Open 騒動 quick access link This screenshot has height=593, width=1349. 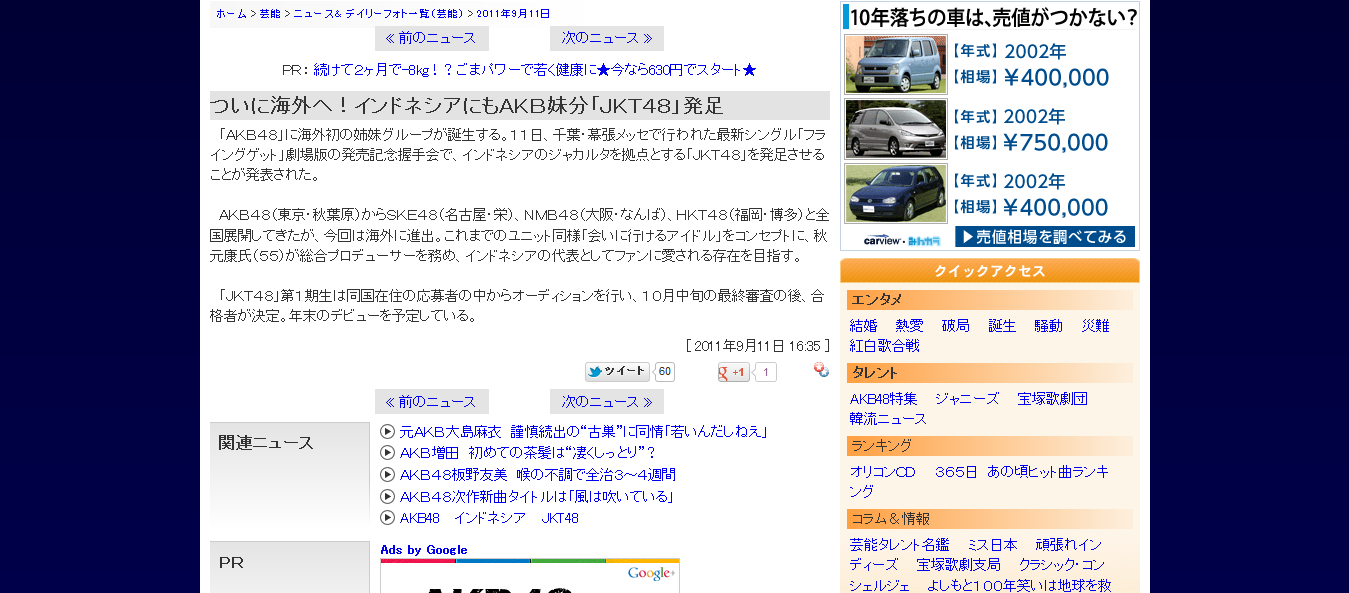(1049, 326)
